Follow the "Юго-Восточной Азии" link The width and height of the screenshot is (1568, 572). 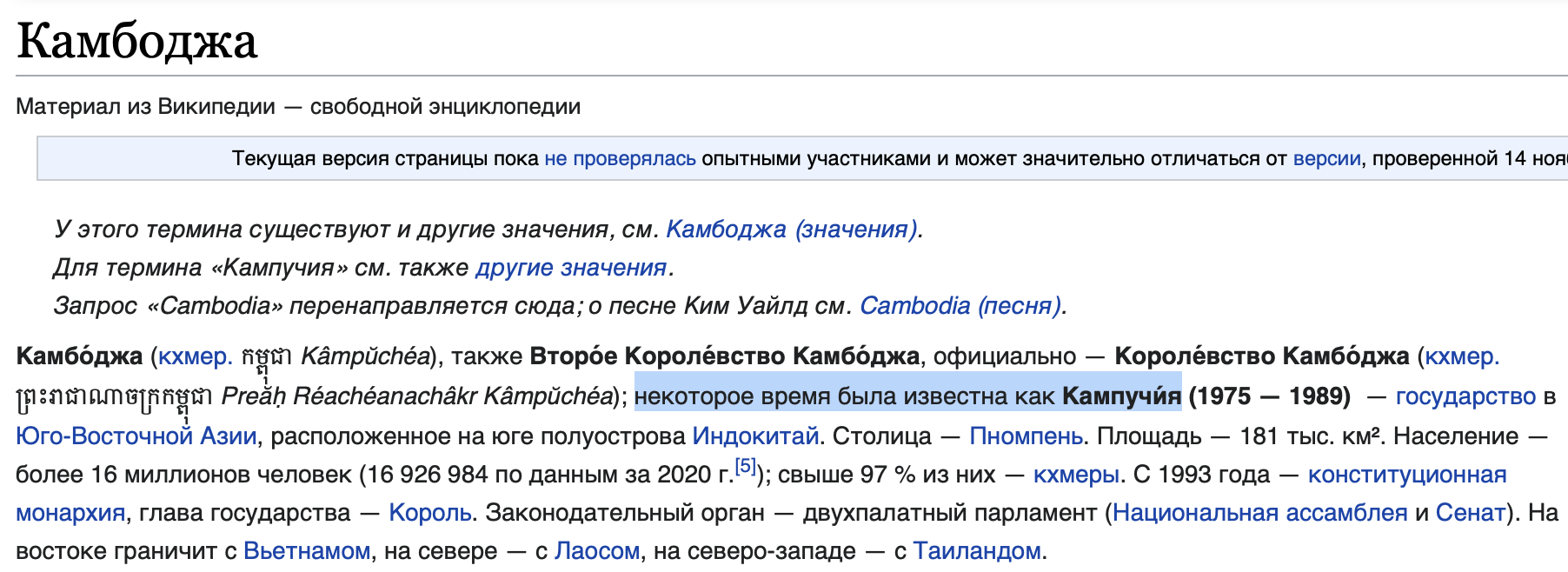pos(136,436)
